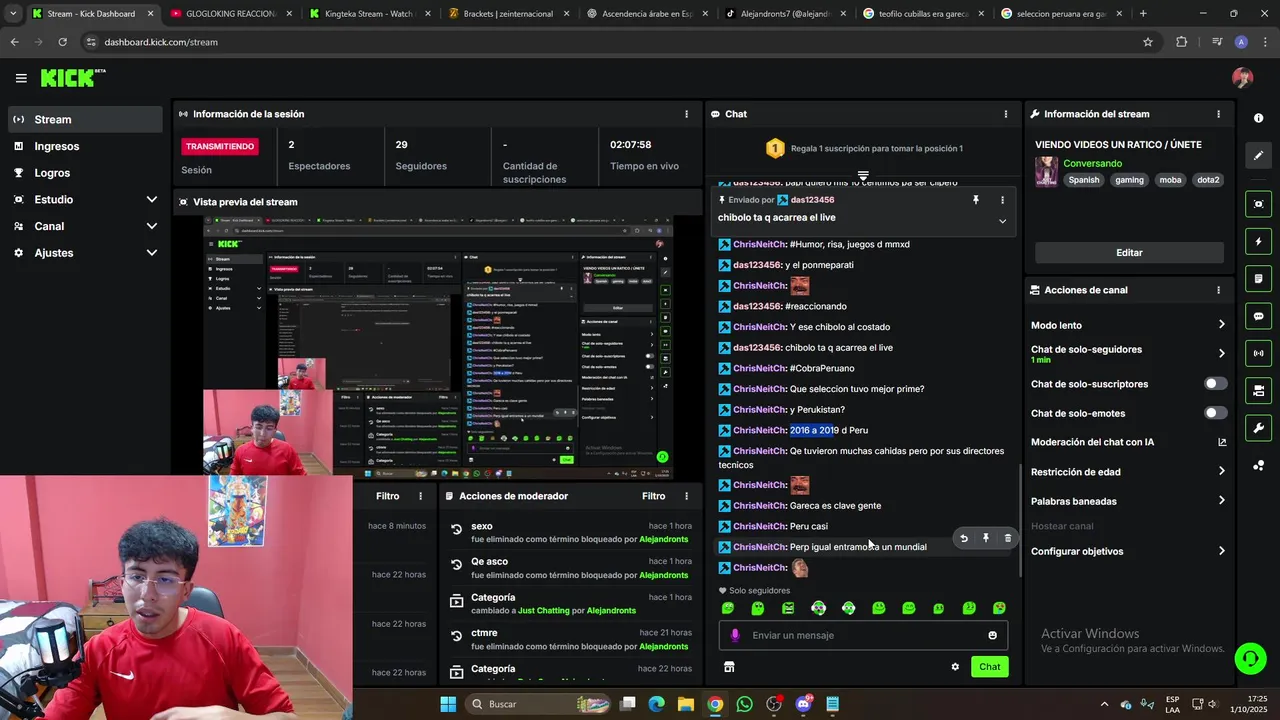Open WhatsApp from the taskbar
The width and height of the screenshot is (1280, 720).
coord(744,704)
